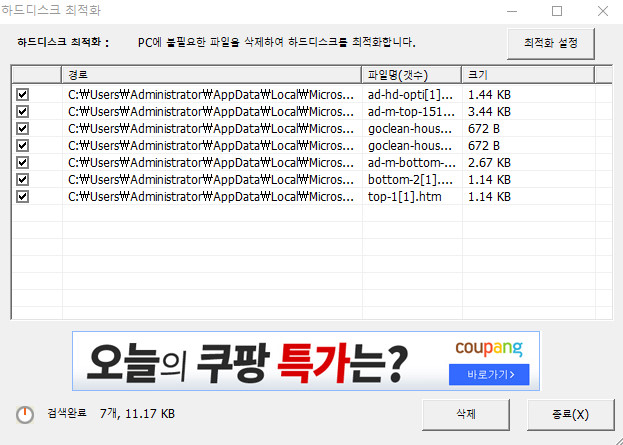Viewport: 623px width, 445px height.
Task: Uncheck the ad-hd-opti[1] file checkbox
Action: point(22,95)
